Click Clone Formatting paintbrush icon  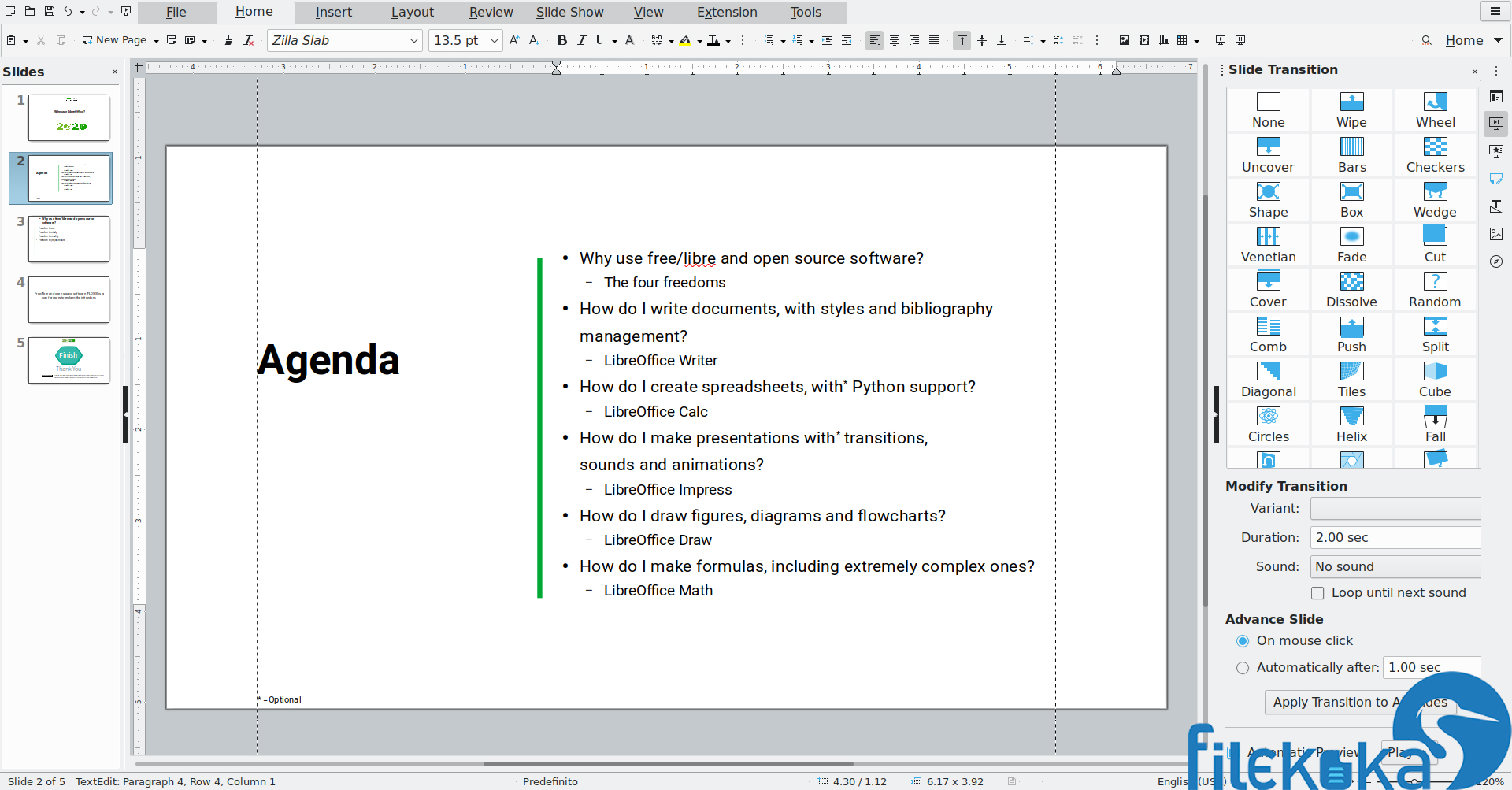point(228,40)
